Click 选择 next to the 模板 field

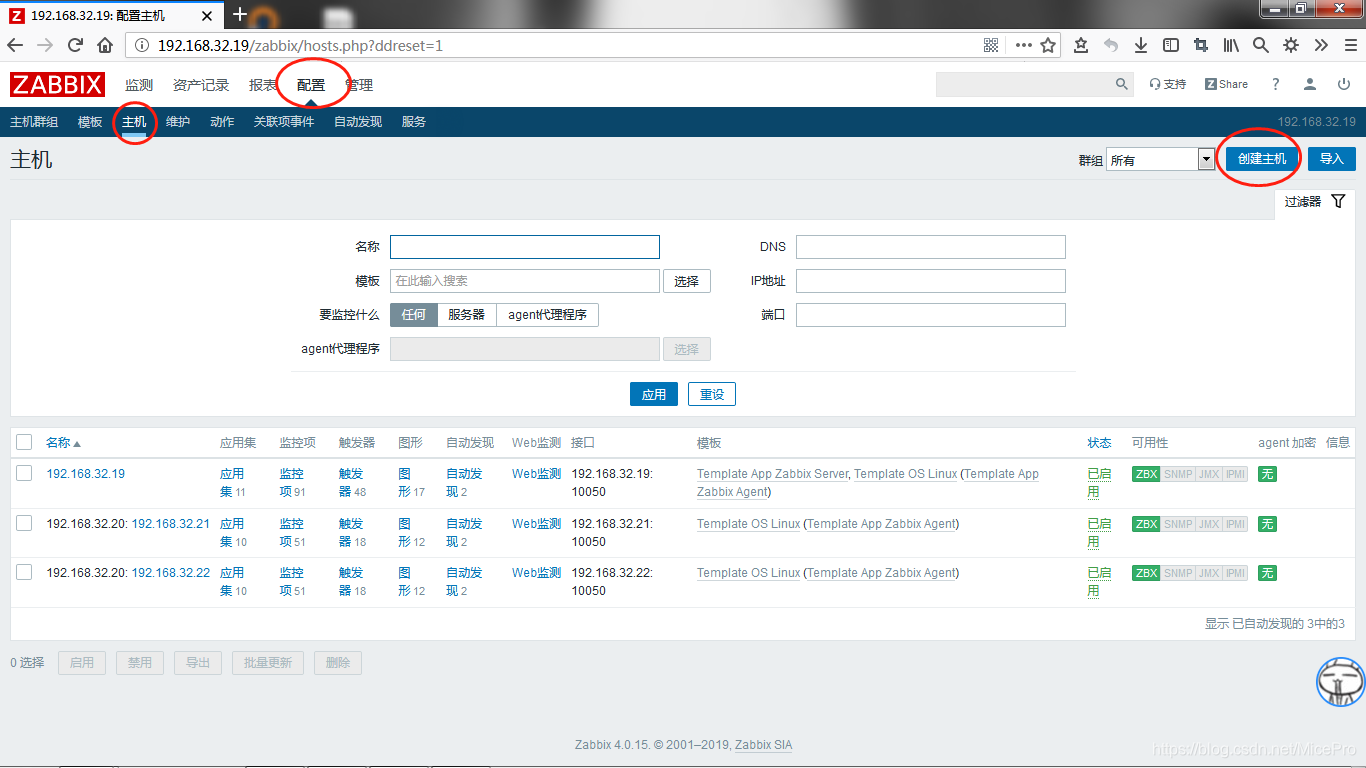click(x=687, y=281)
